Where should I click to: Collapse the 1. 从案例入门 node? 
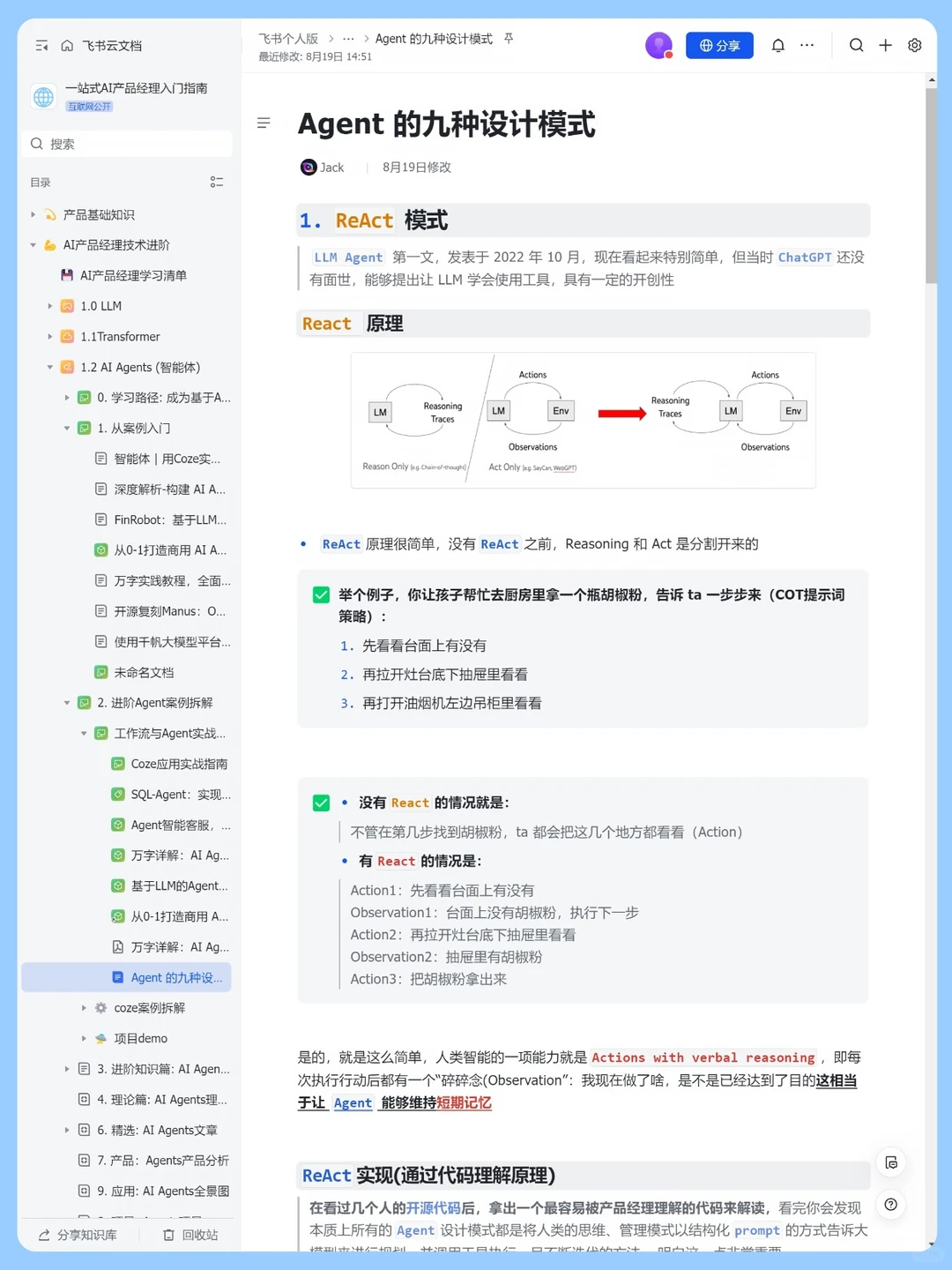(x=67, y=429)
